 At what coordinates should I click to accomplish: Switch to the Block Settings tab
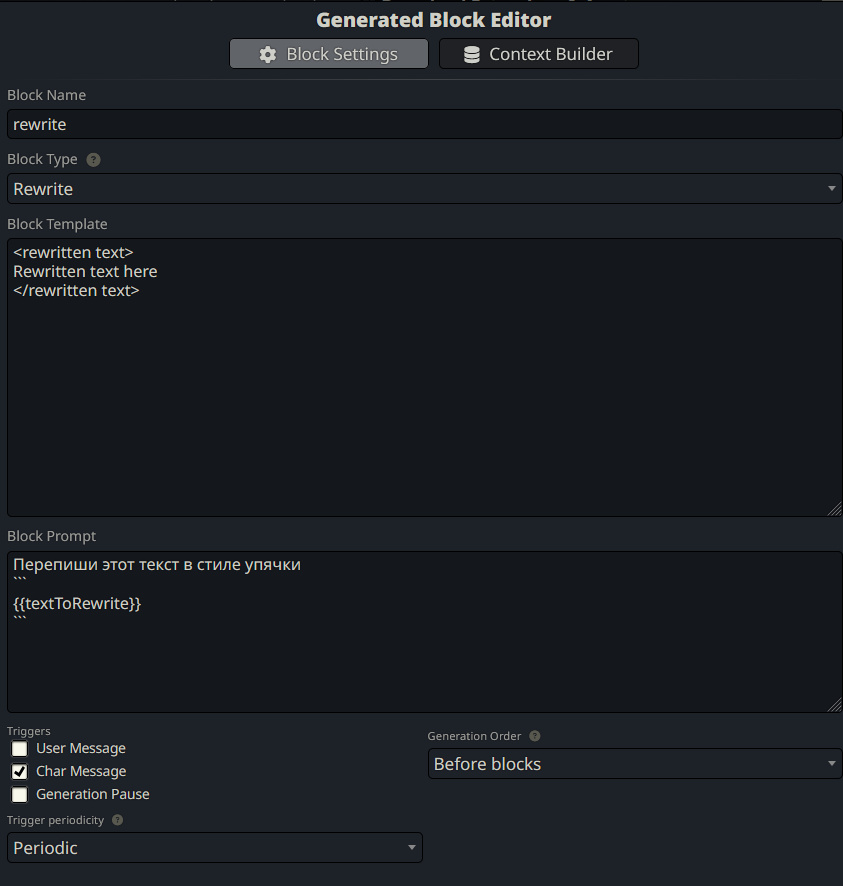(x=328, y=54)
